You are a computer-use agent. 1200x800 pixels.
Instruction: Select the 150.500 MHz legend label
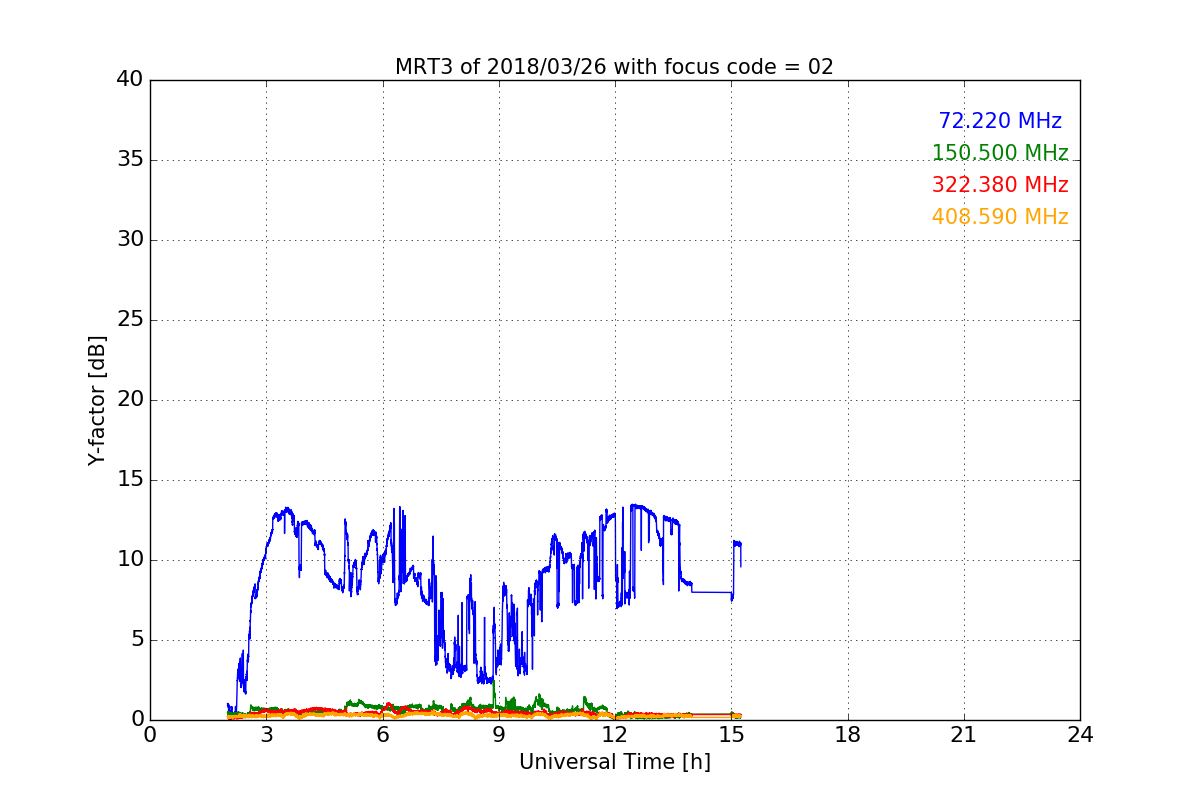1000,153
